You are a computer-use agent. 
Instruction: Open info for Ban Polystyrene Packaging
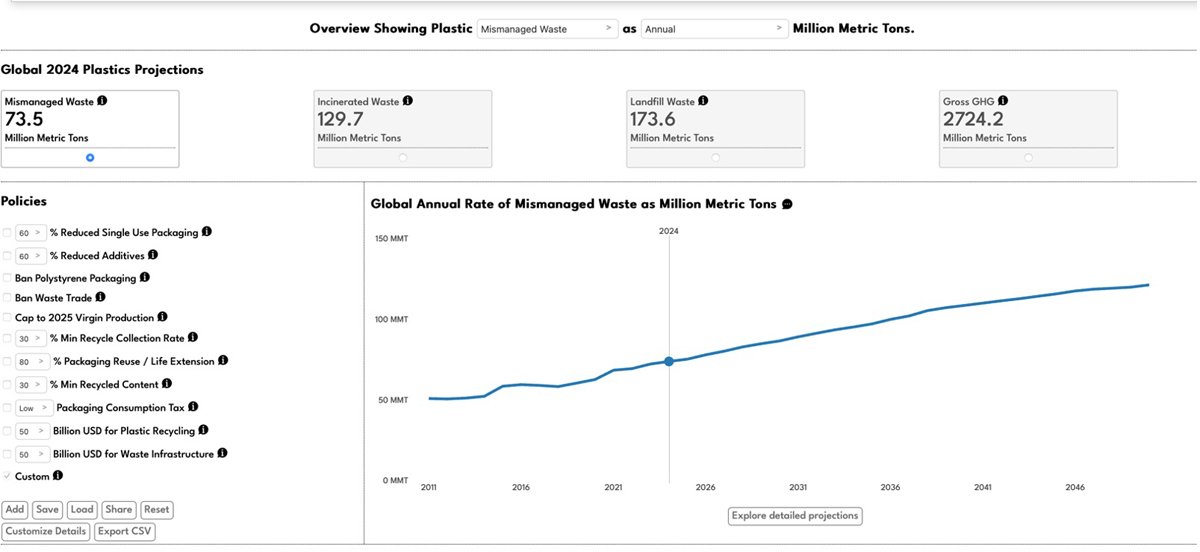coord(144,277)
